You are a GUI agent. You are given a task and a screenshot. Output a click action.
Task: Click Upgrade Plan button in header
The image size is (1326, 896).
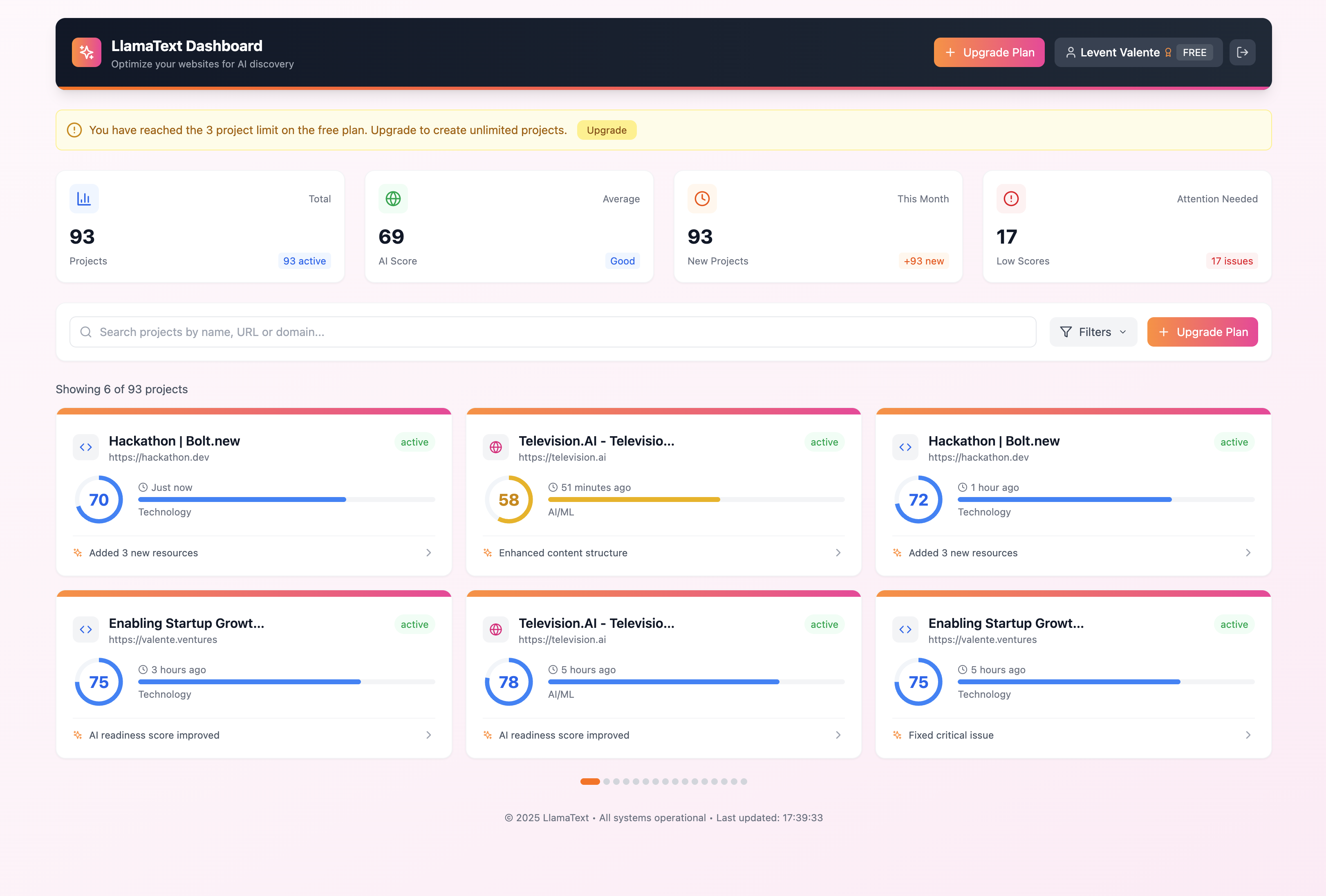pyautogui.click(x=989, y=52)
